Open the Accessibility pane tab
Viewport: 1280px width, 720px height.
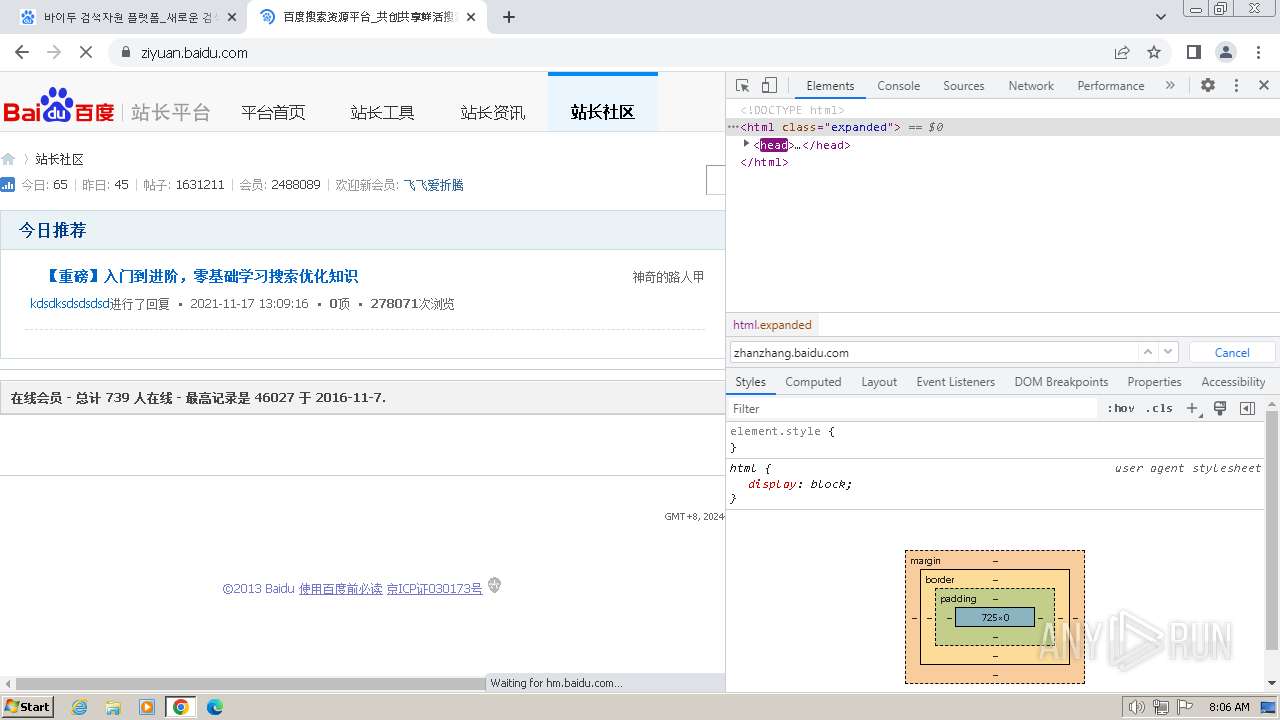click(1233, 382)
